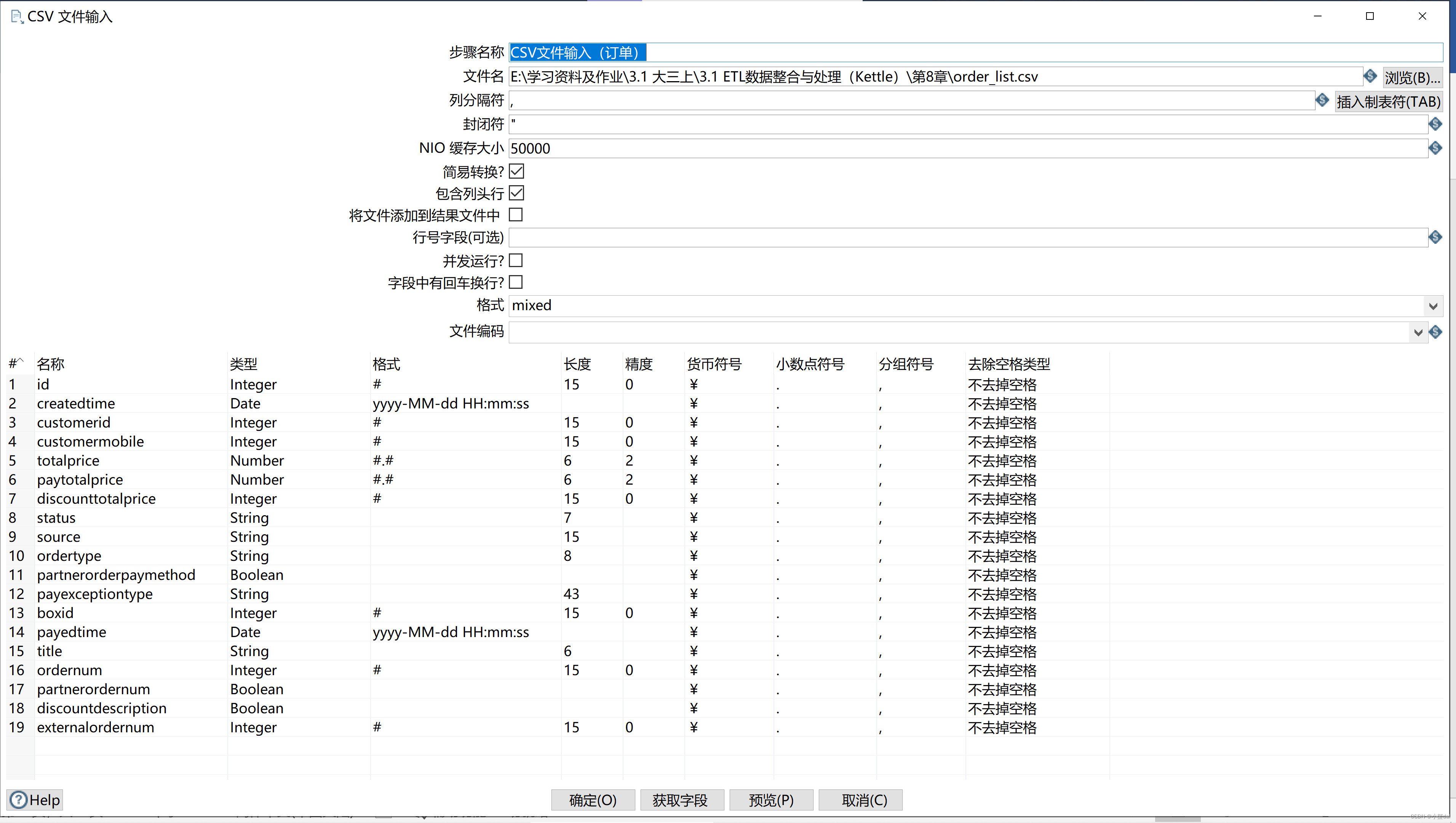Expand the 格式 mixed dropdown

(1432, 306)
